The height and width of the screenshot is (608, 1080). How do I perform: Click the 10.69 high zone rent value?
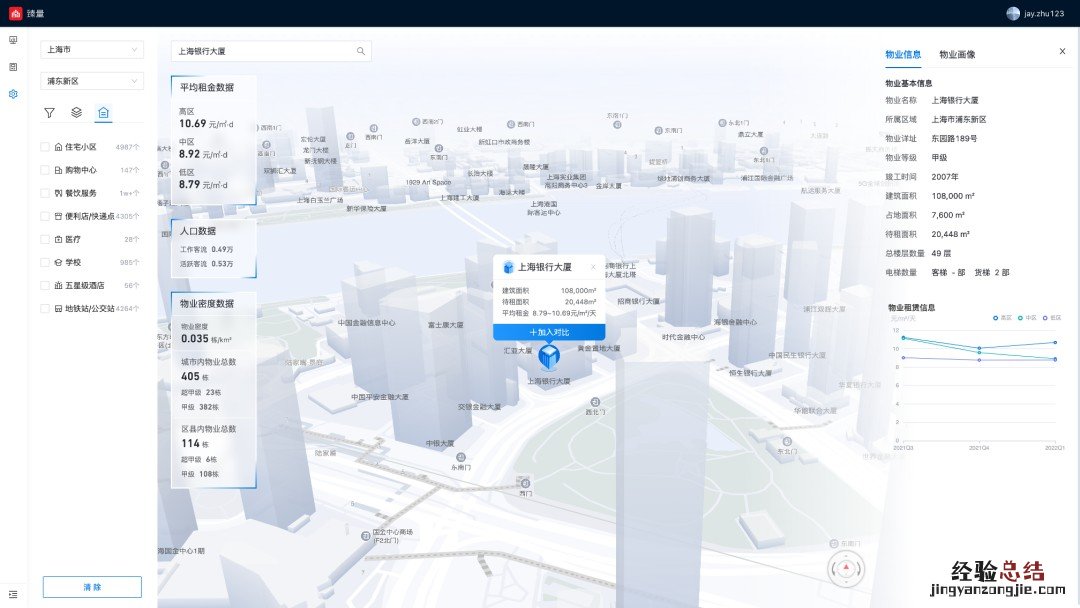click(193, 124)
